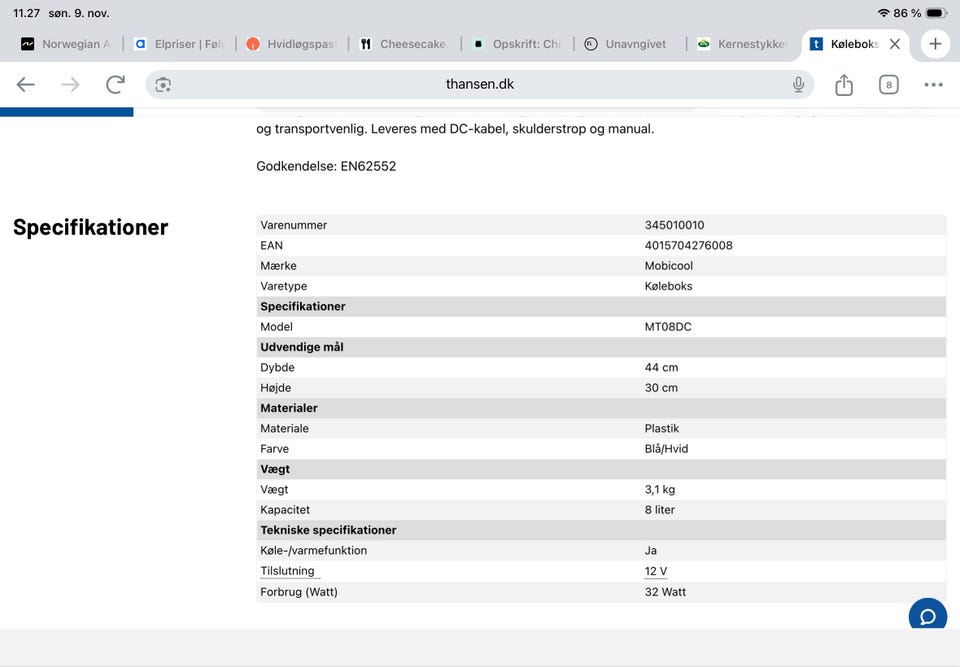Click the Blå/Hvid colour value
Screen dimensions: 960x667
(666, 449)
